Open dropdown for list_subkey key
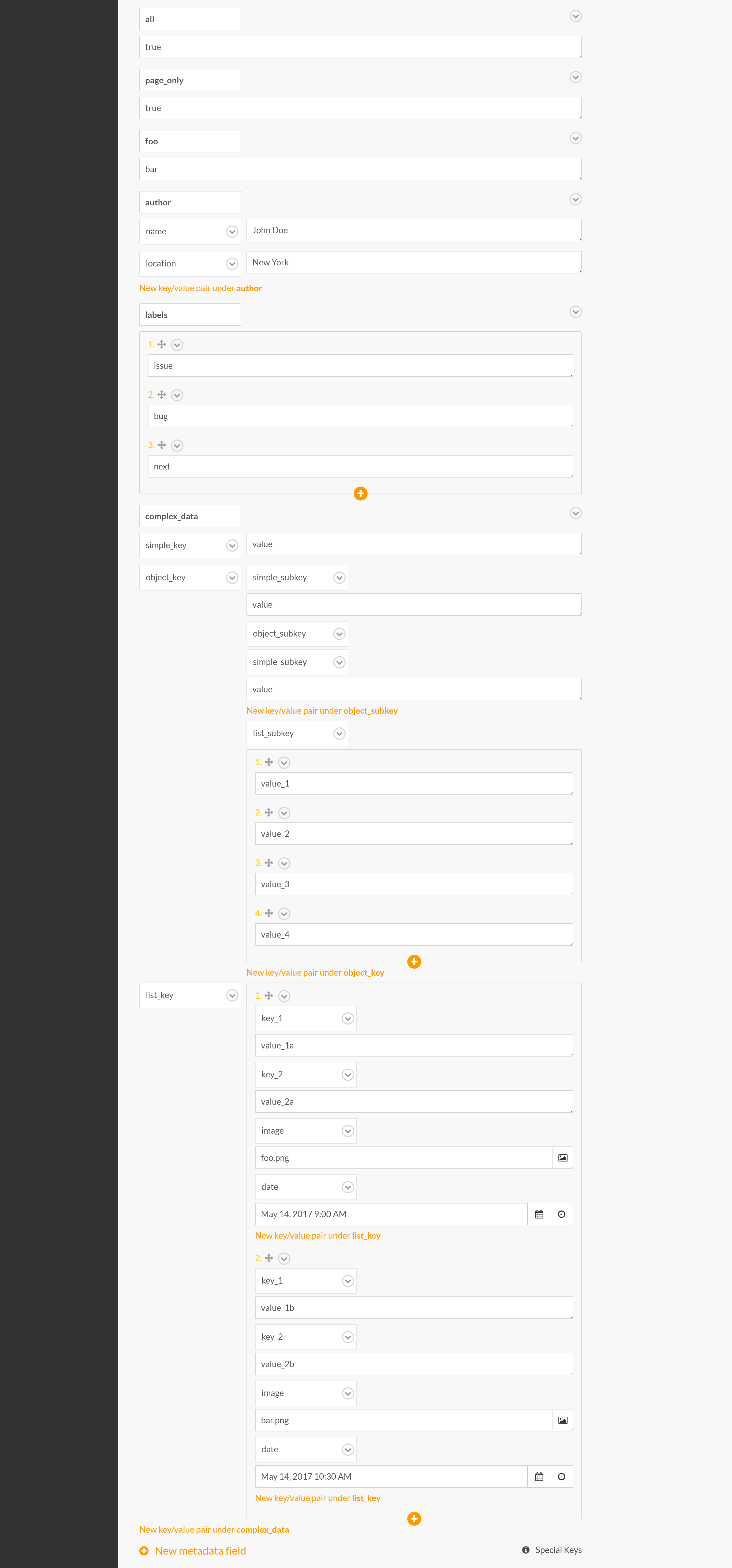732x1568 pixels. point(339,734)
